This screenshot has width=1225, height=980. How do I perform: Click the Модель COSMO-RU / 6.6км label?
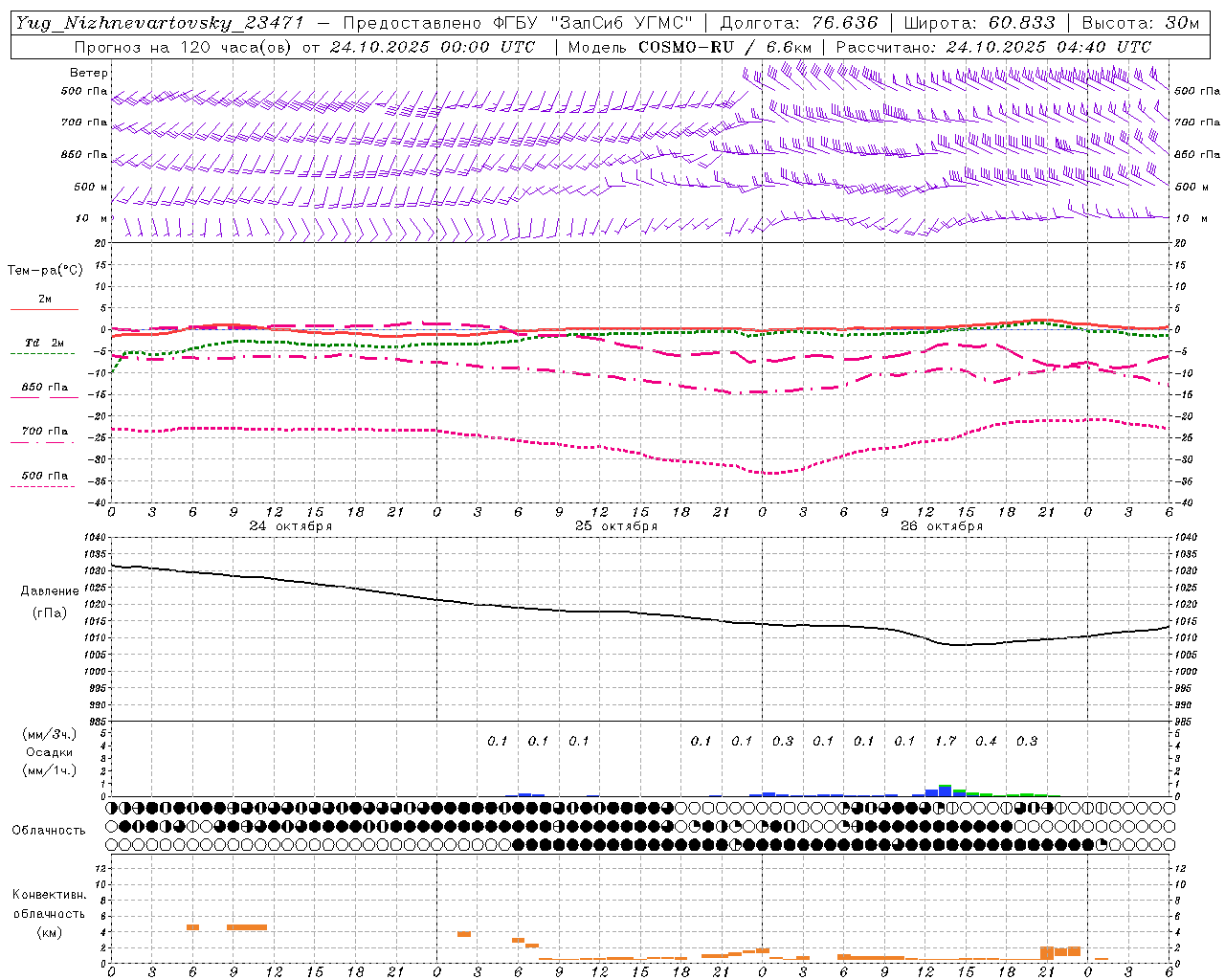690,47
